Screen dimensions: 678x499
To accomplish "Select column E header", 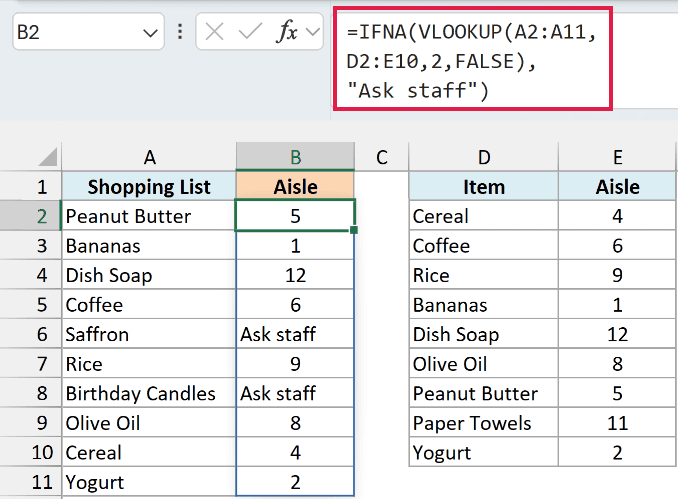I will tap(617, 157).
